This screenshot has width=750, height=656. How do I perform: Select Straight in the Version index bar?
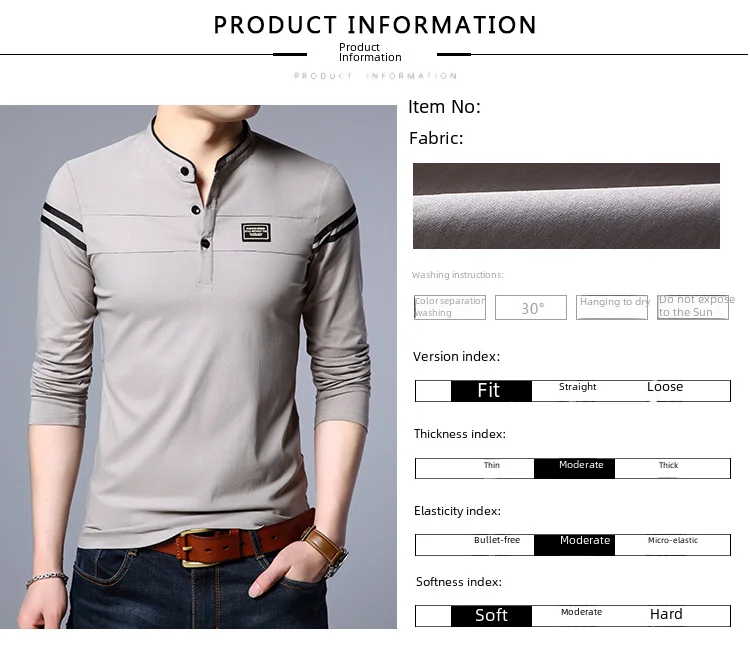(577, 387)
